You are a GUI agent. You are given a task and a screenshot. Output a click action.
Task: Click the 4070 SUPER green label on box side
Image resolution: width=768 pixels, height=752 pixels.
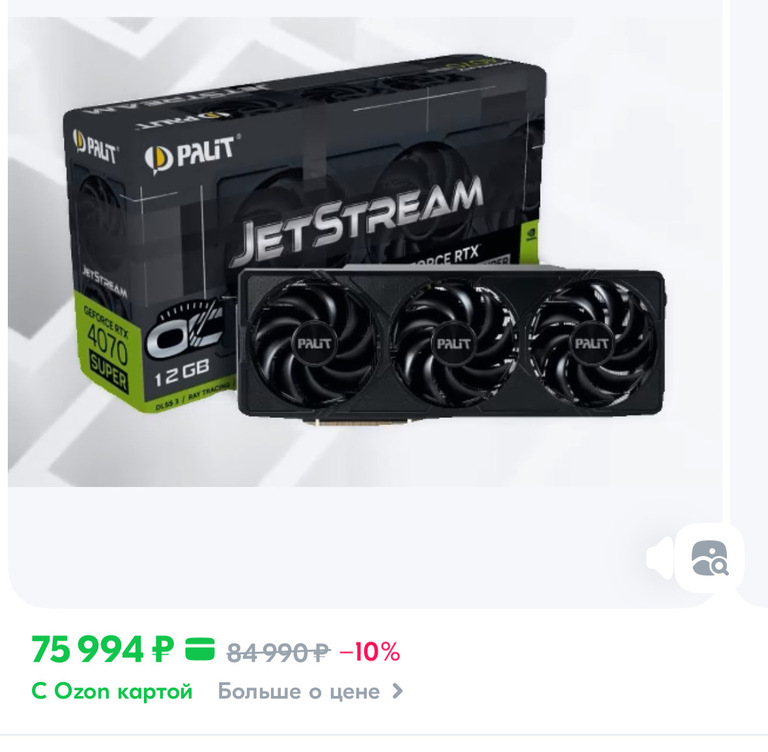(x=107, y=350)
